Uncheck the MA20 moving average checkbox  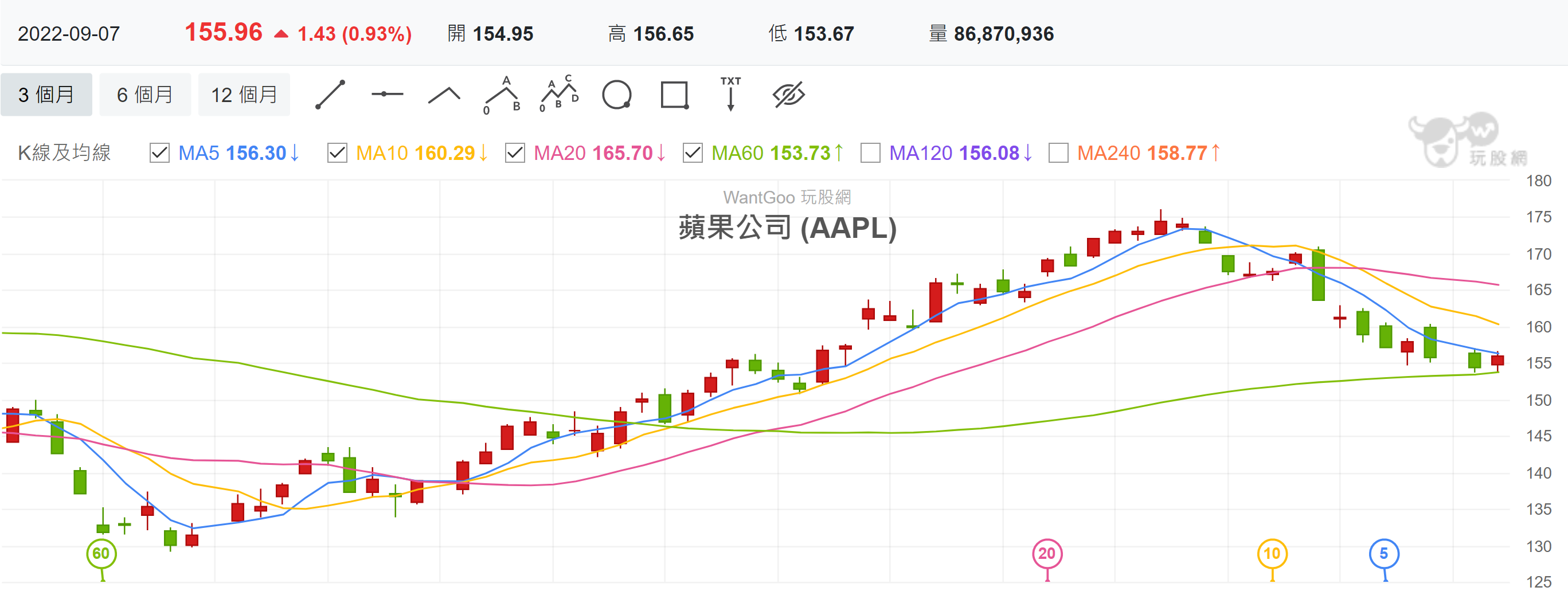click(x=515, y=152)
